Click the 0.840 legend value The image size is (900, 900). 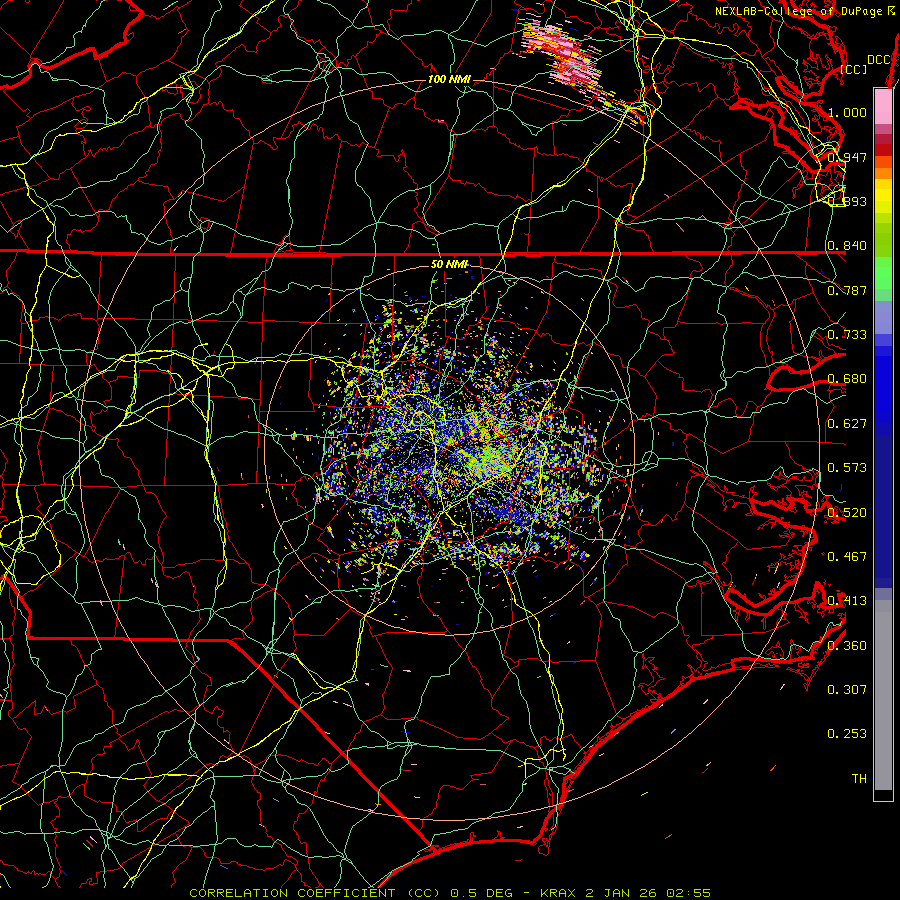pos(847,246)
